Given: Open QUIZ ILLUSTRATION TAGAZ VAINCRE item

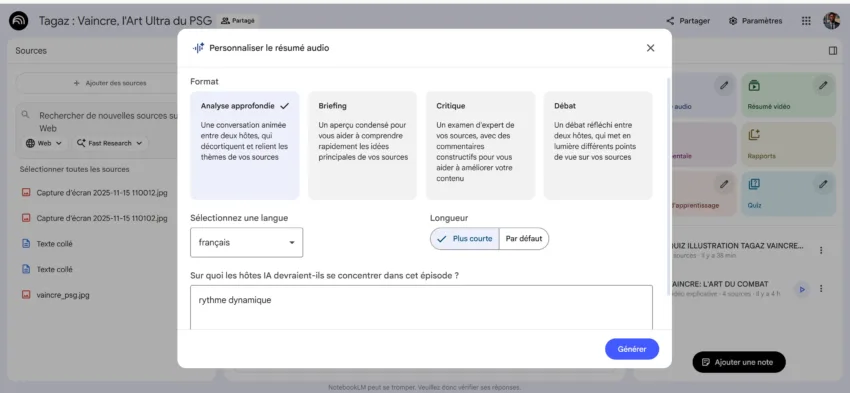Looking at the screenshot, I should click(x=737, y=250).
